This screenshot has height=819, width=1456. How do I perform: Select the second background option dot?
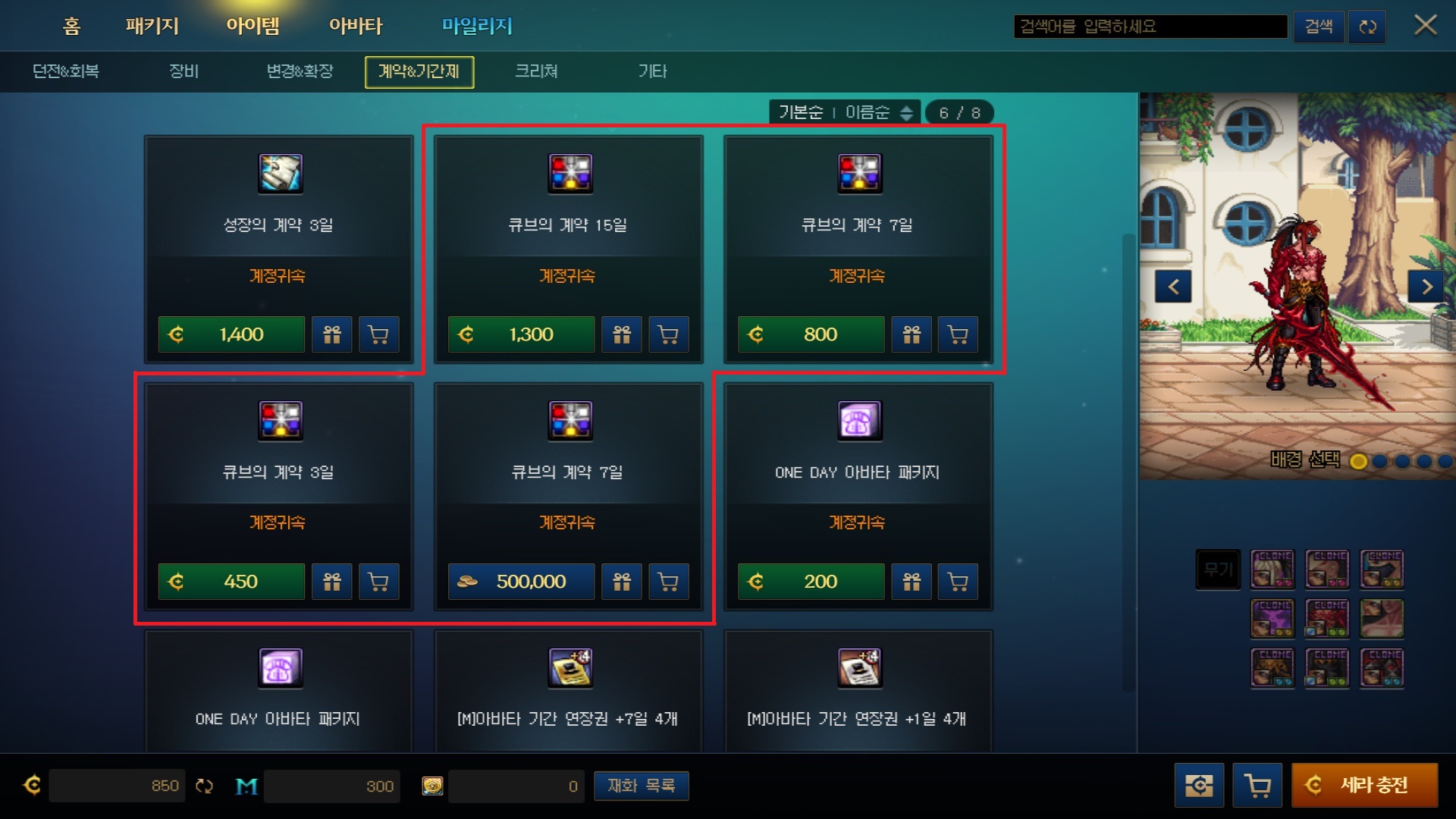coord(1380,461)
